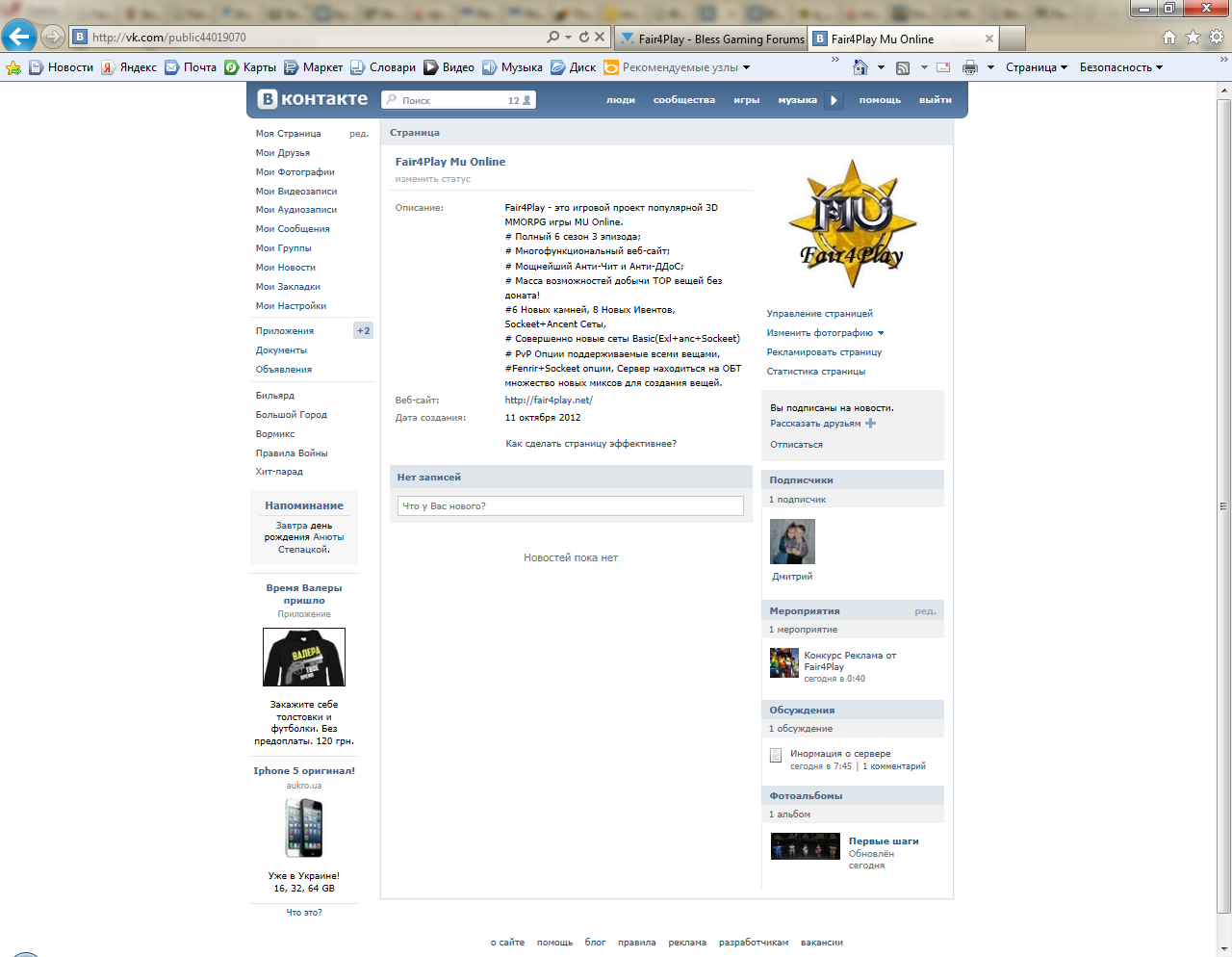Click the plus icon next to Рассказать друзьям
The height and width of the screenshot is (957, 1232).
pyautogui.click(x=870, y=424)
